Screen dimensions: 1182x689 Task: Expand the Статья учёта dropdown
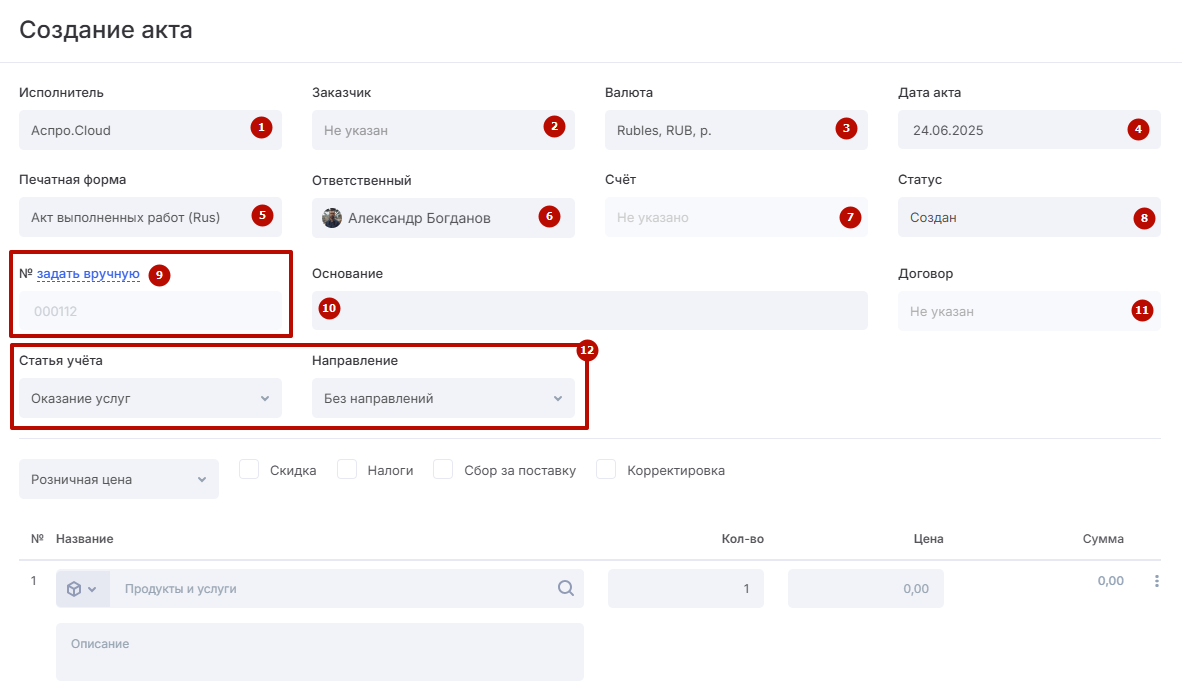click(150, 398)
